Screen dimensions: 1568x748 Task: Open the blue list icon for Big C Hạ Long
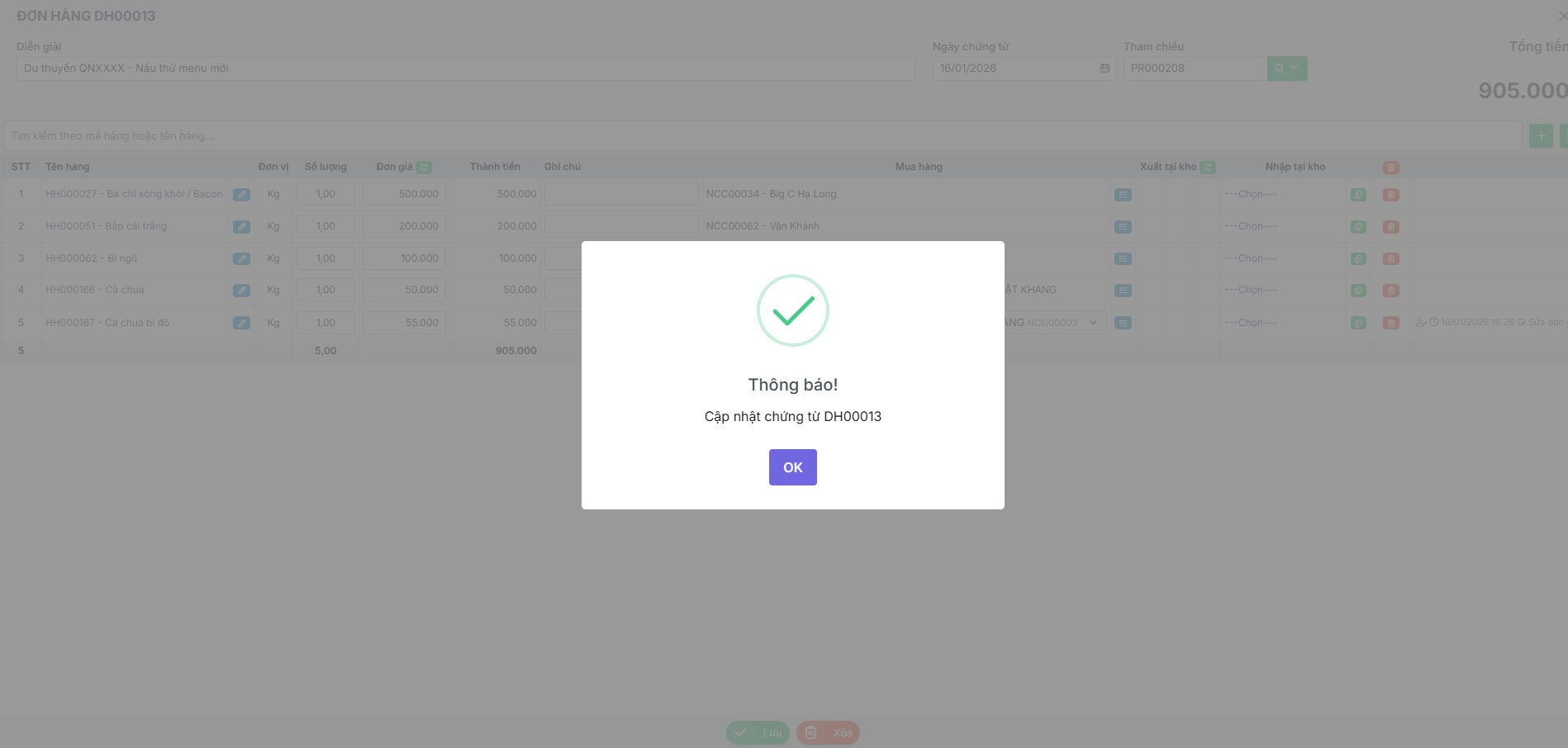tap(1123, 195)
